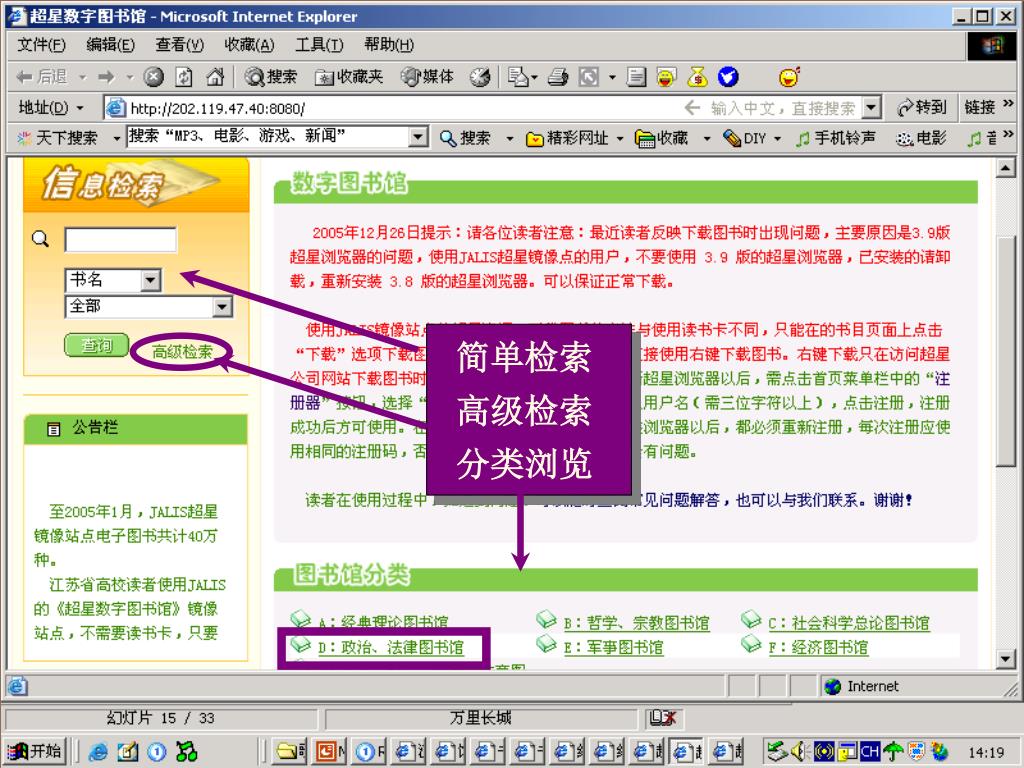The image size is (1024, 768).
Task: Click the magnifier icon beside the search box
Action: tap(40, 239)
